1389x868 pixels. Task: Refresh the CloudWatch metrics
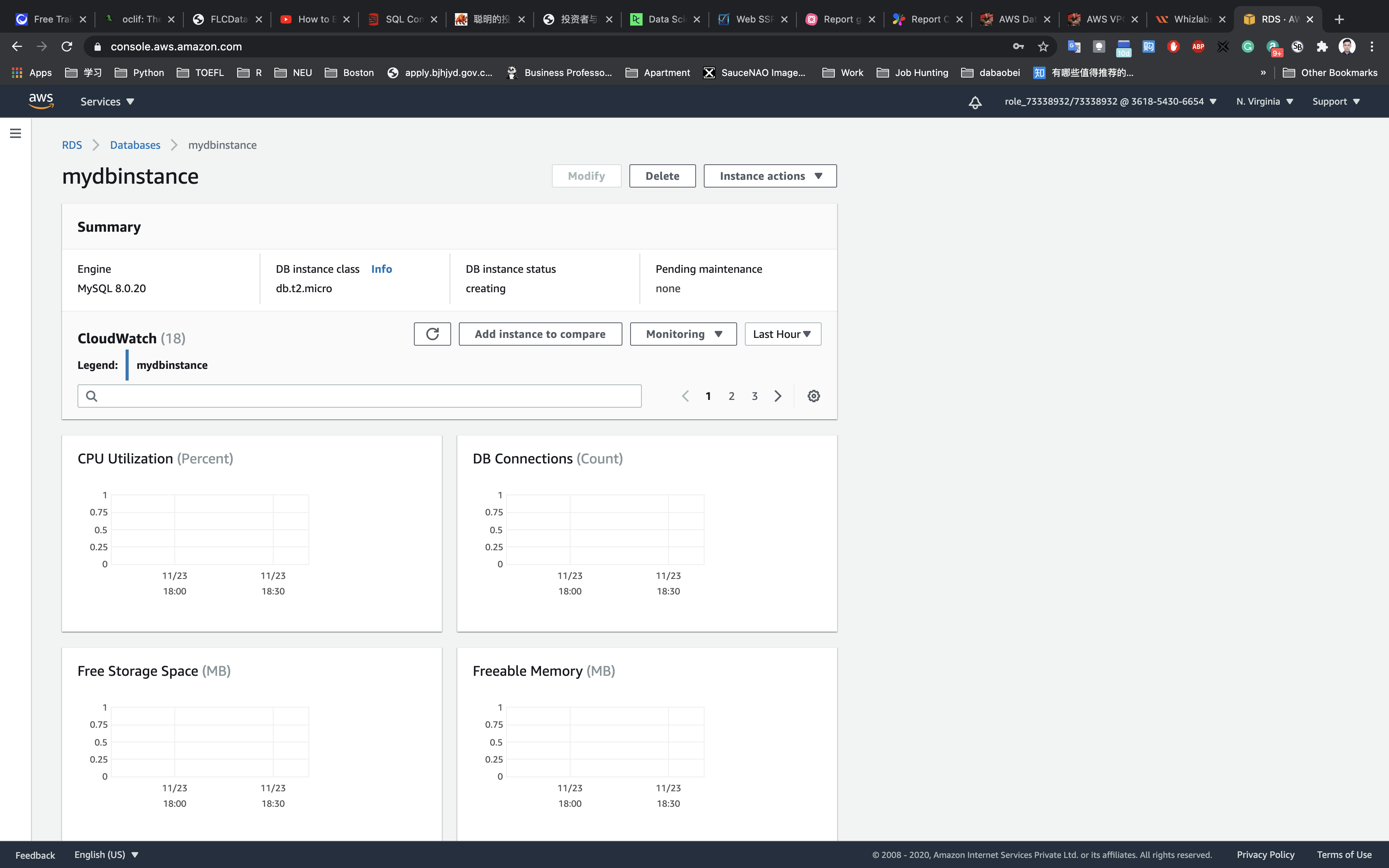(x=432, y=334)
